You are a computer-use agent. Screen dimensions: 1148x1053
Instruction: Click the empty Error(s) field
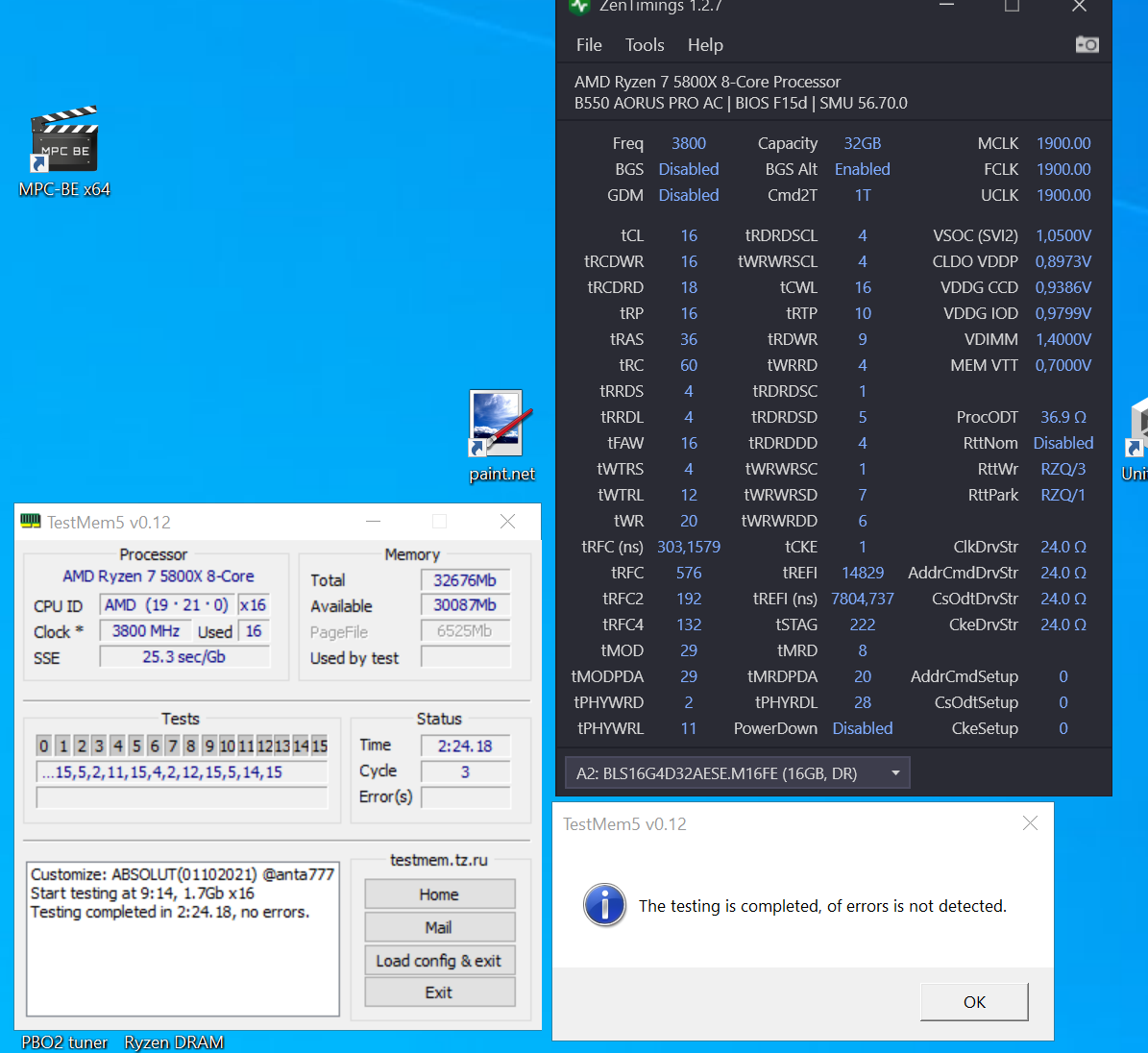pyautogui.click(x=465, y=796)
